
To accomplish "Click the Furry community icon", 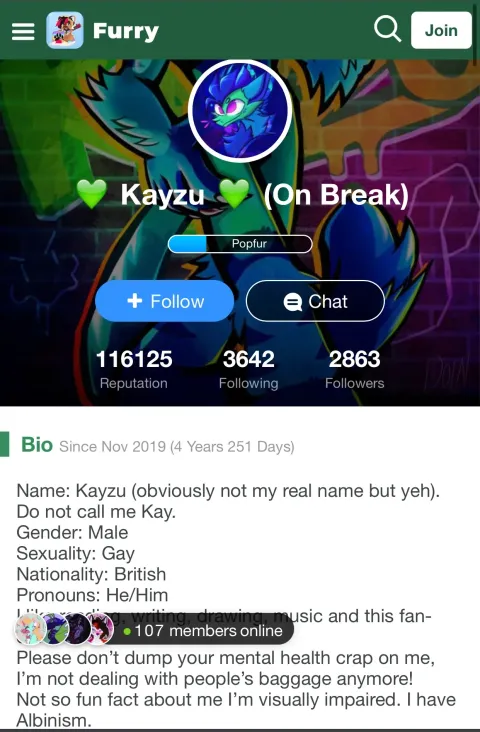I will [65, 30].
